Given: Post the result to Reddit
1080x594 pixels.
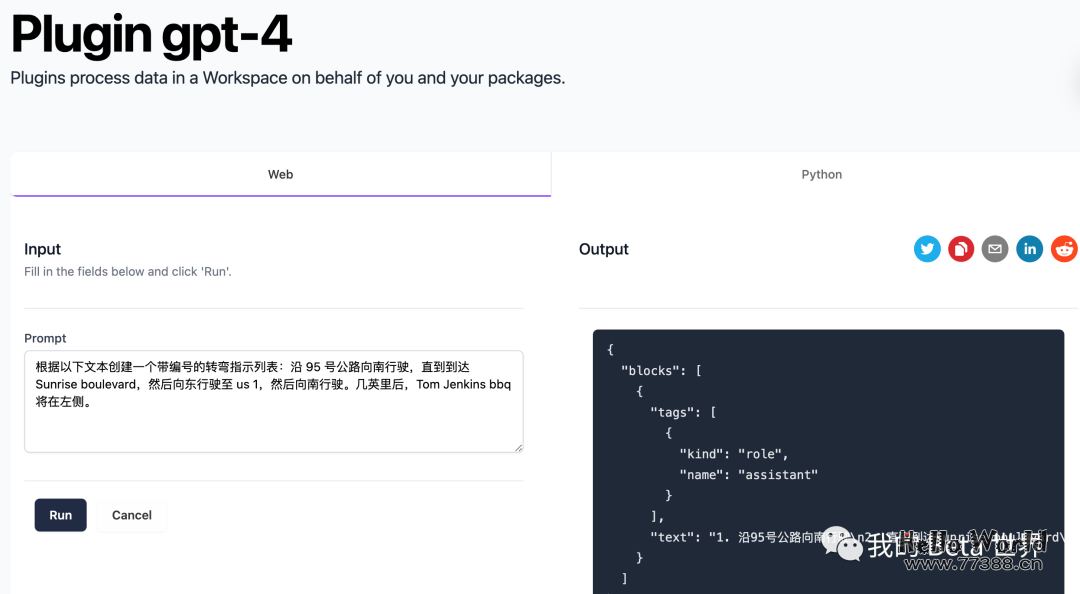Looking at the screenshot, I should tap(1063, 248).
